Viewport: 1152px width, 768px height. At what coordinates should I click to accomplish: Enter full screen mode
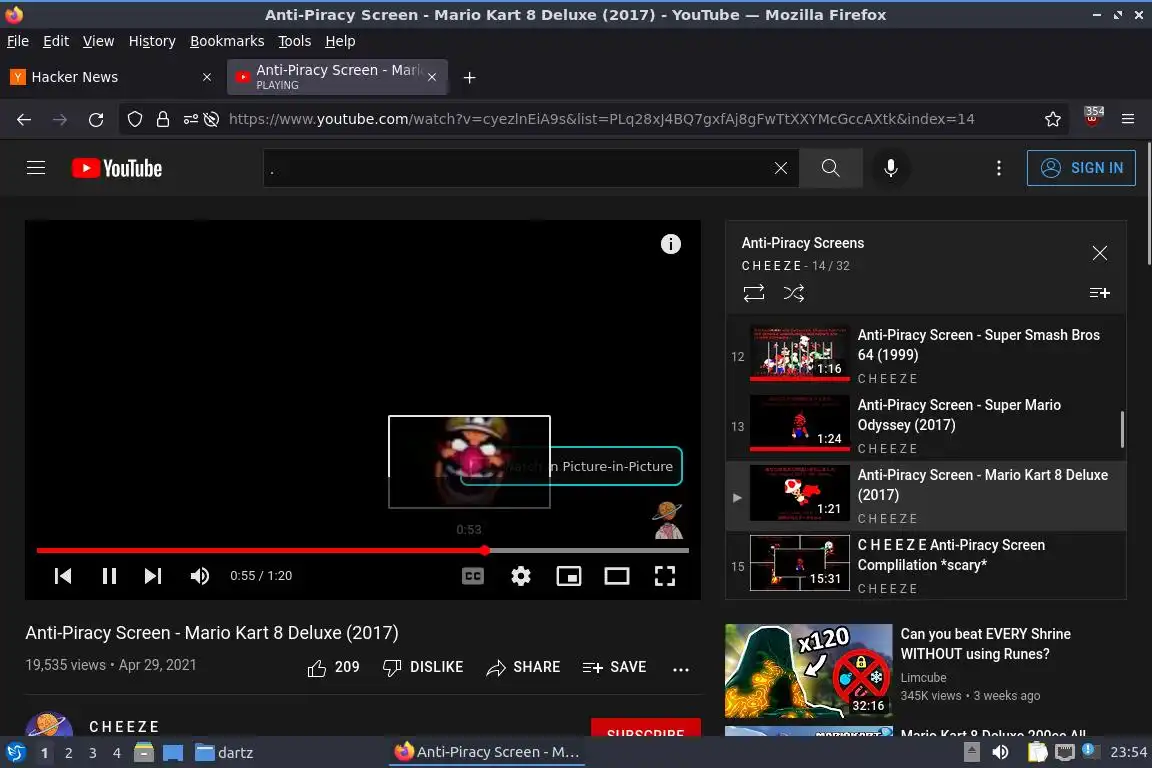click(665, 576)
